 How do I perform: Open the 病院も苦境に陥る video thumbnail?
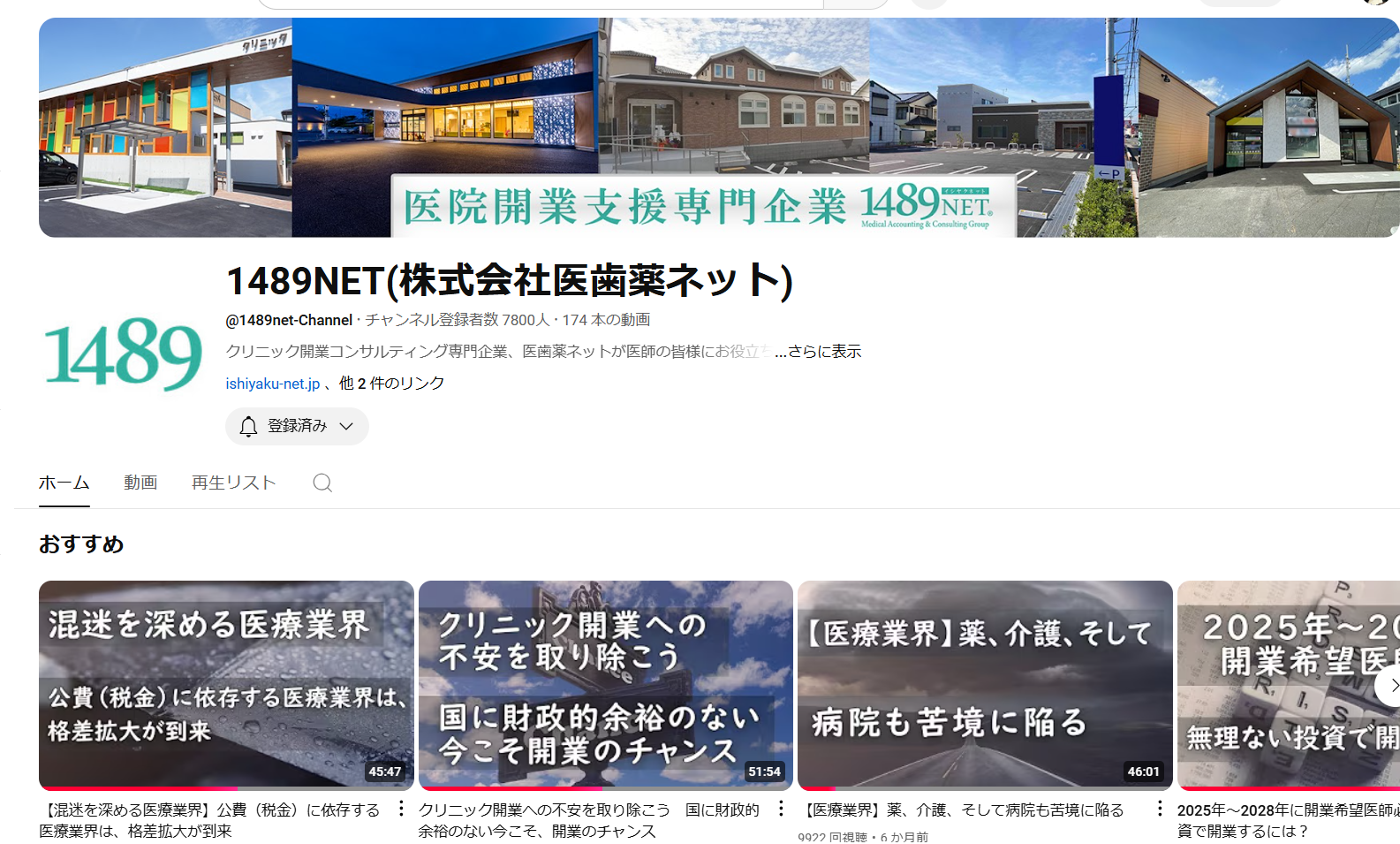(985, 685)
